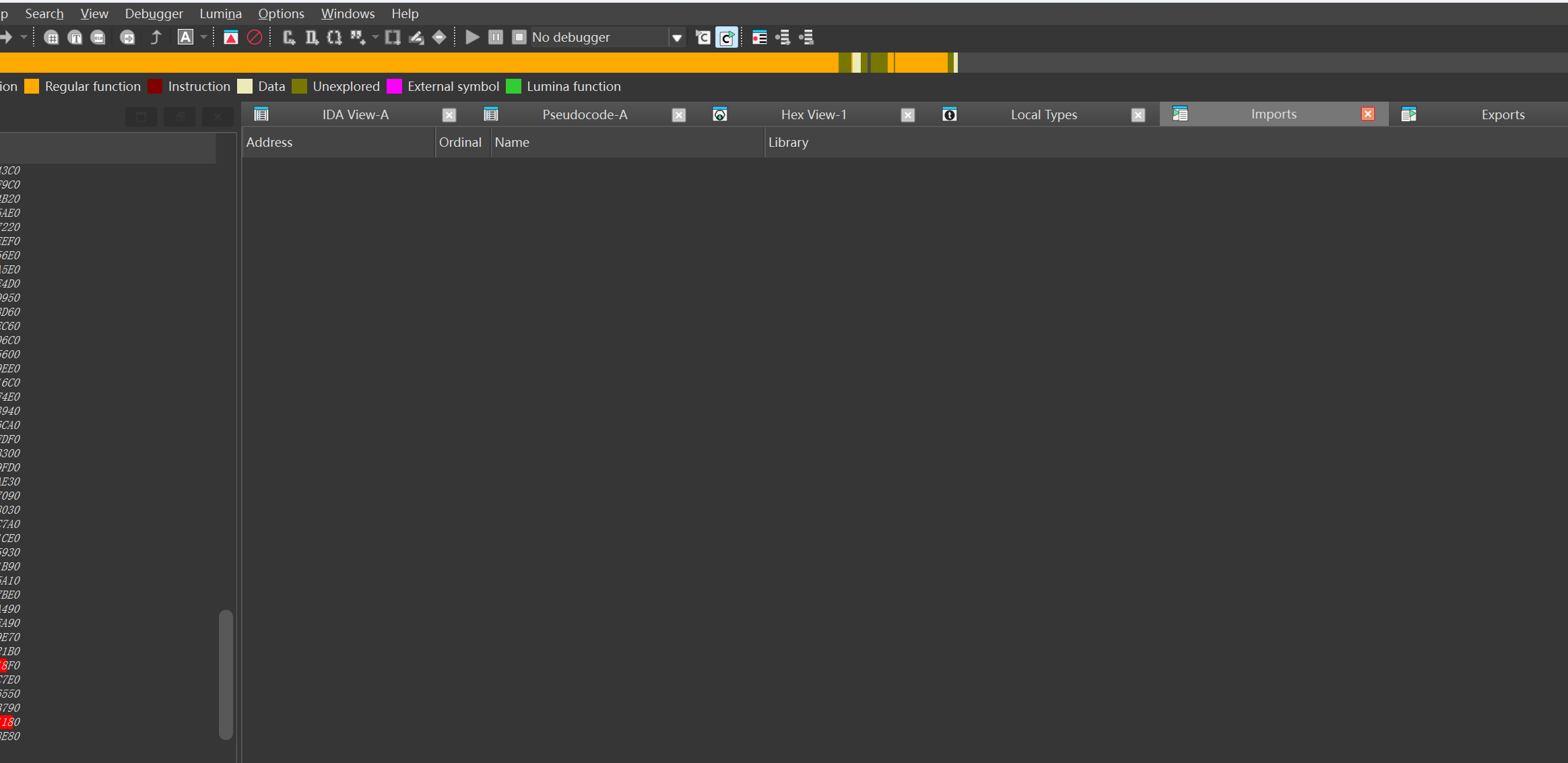Click the curved up-arrow jump icon
The image size is (1568, 763).
pos(156,37)
